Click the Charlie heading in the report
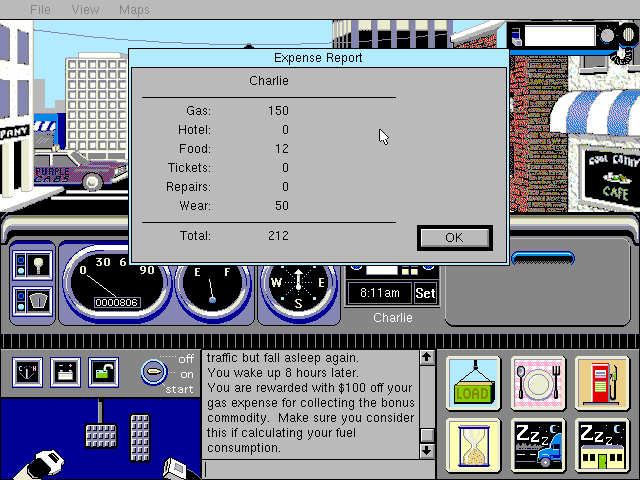 (x=269, y=81)
